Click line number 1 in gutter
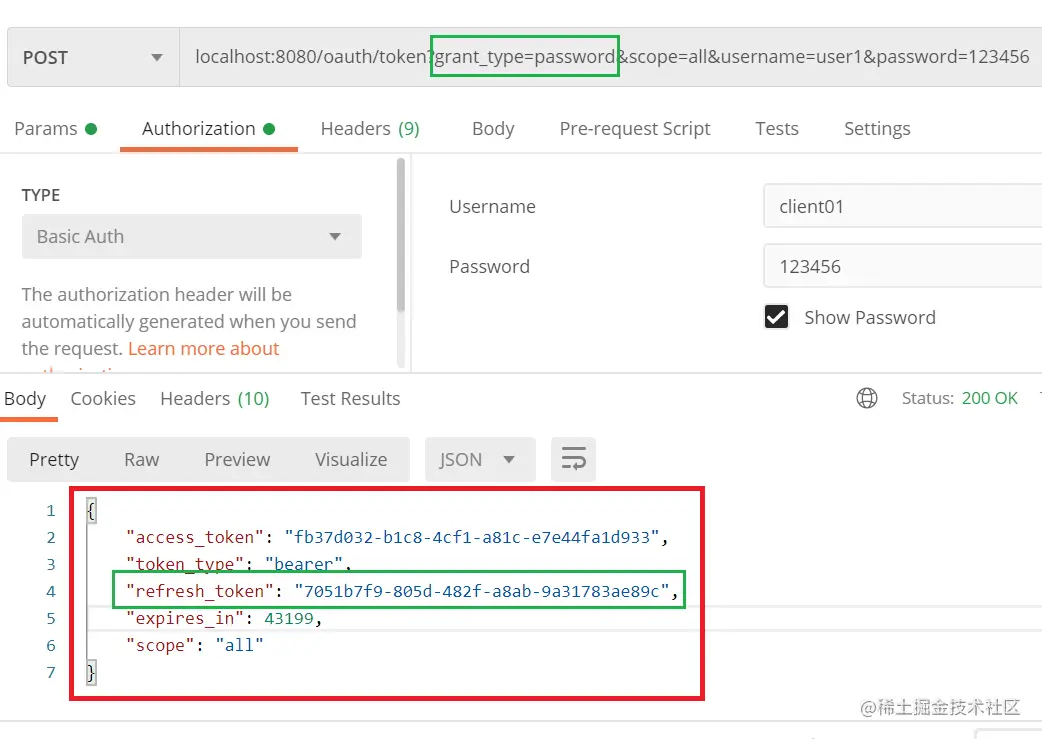Image resolution: width=1042 pixels, height=739 pixels. (x=51, y=510)
